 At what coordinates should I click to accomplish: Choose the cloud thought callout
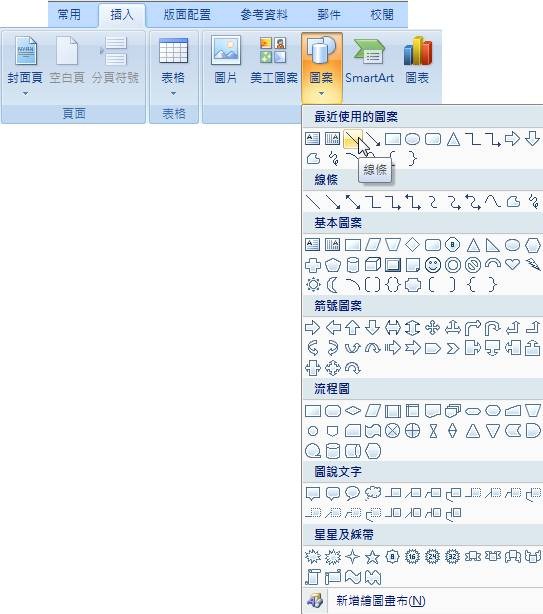coord(373,493)
